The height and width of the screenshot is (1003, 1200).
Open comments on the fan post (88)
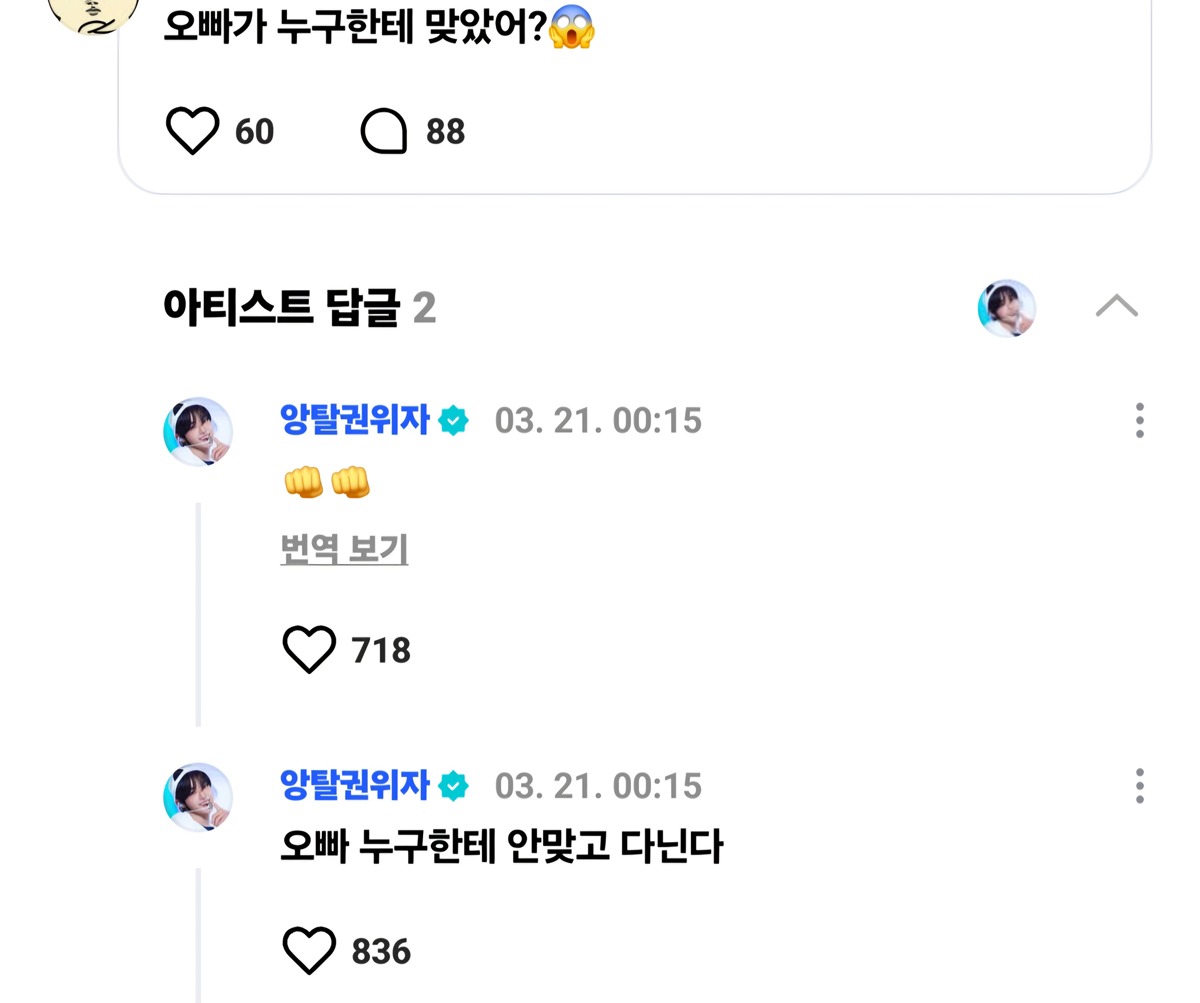pyautogui.click(x=384, y=131)
